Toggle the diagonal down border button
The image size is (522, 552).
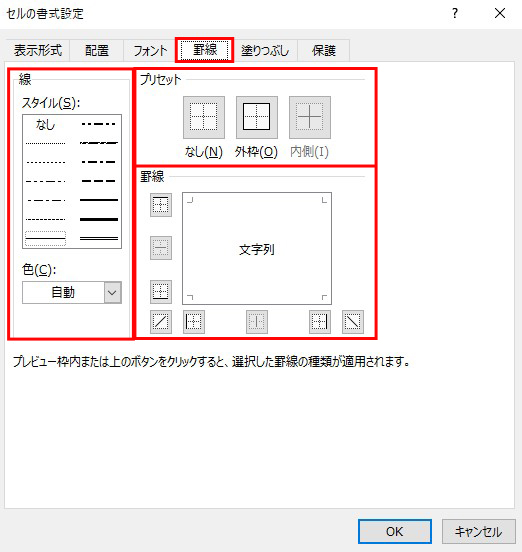click(x=353, y=322)
